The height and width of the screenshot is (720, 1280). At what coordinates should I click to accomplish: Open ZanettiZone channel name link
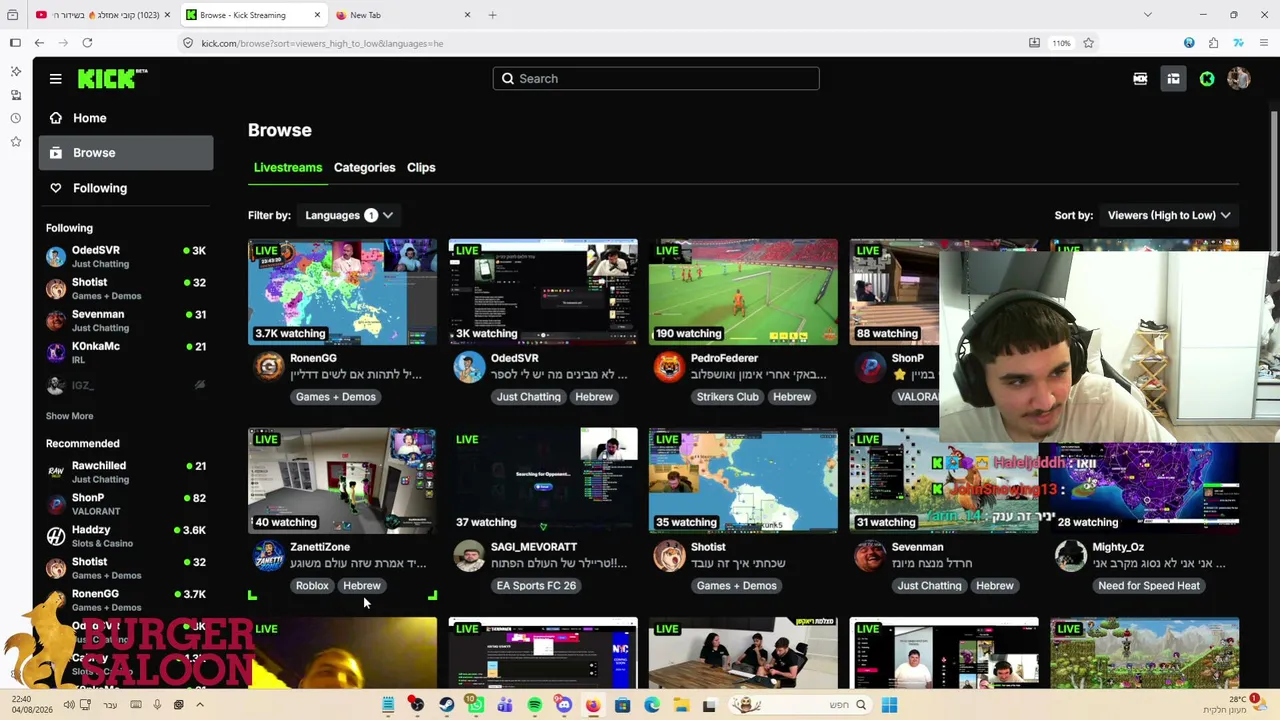point(320,547)
